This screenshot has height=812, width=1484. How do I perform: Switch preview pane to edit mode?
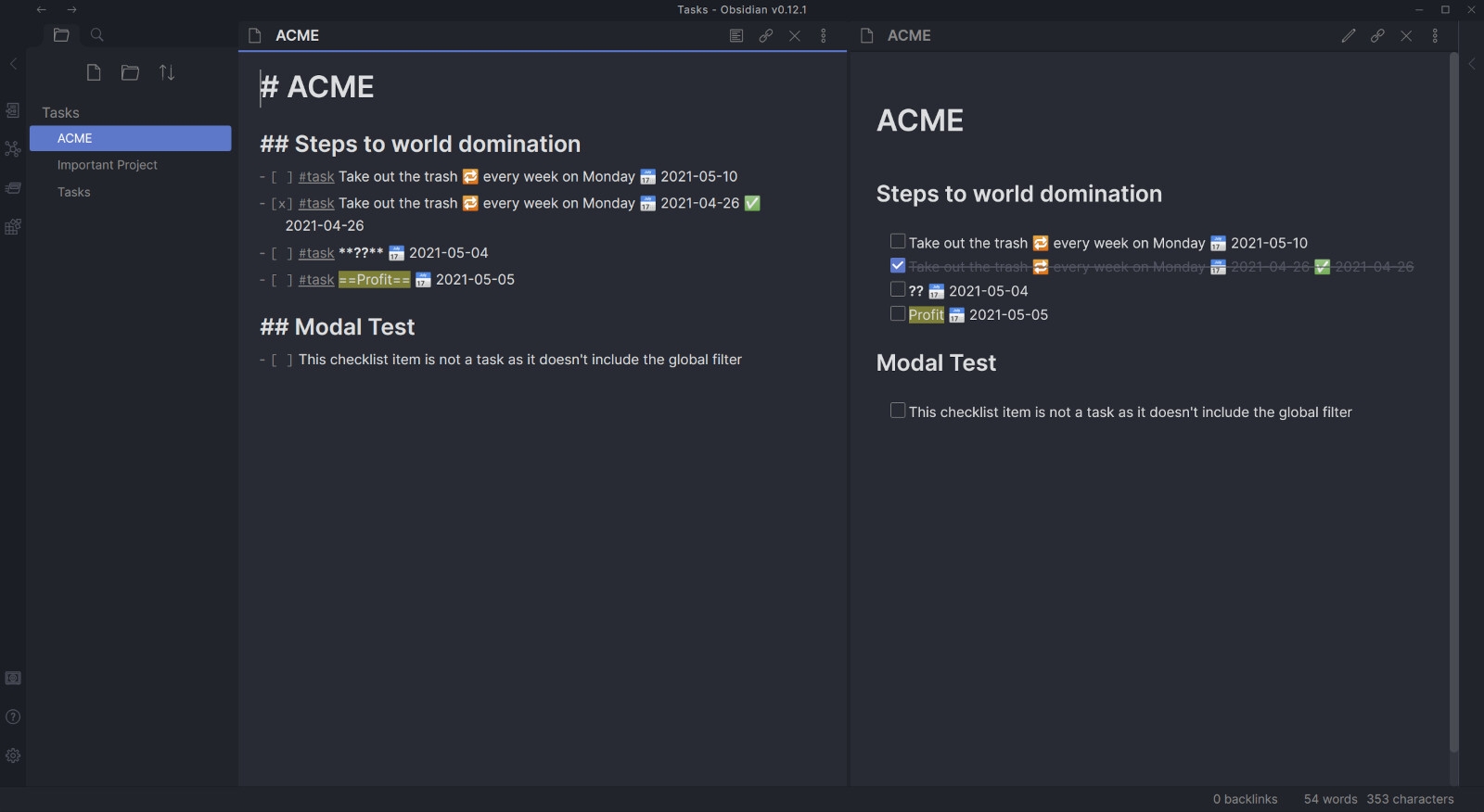coord(1349,35)
